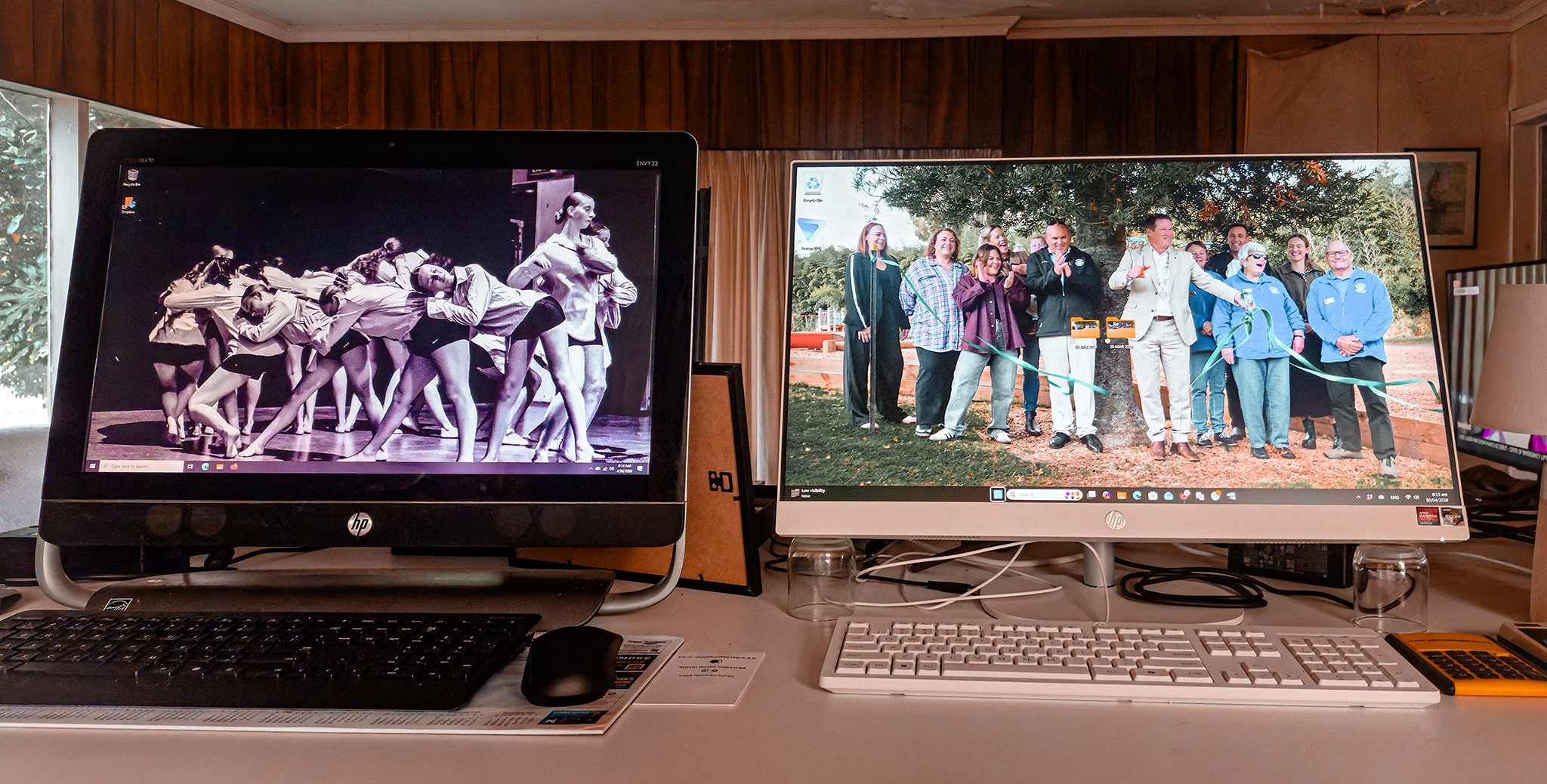Click the 'Type here to search' box
The image size is (1547, 784).
pyautogui.click(x=140, y=466)
